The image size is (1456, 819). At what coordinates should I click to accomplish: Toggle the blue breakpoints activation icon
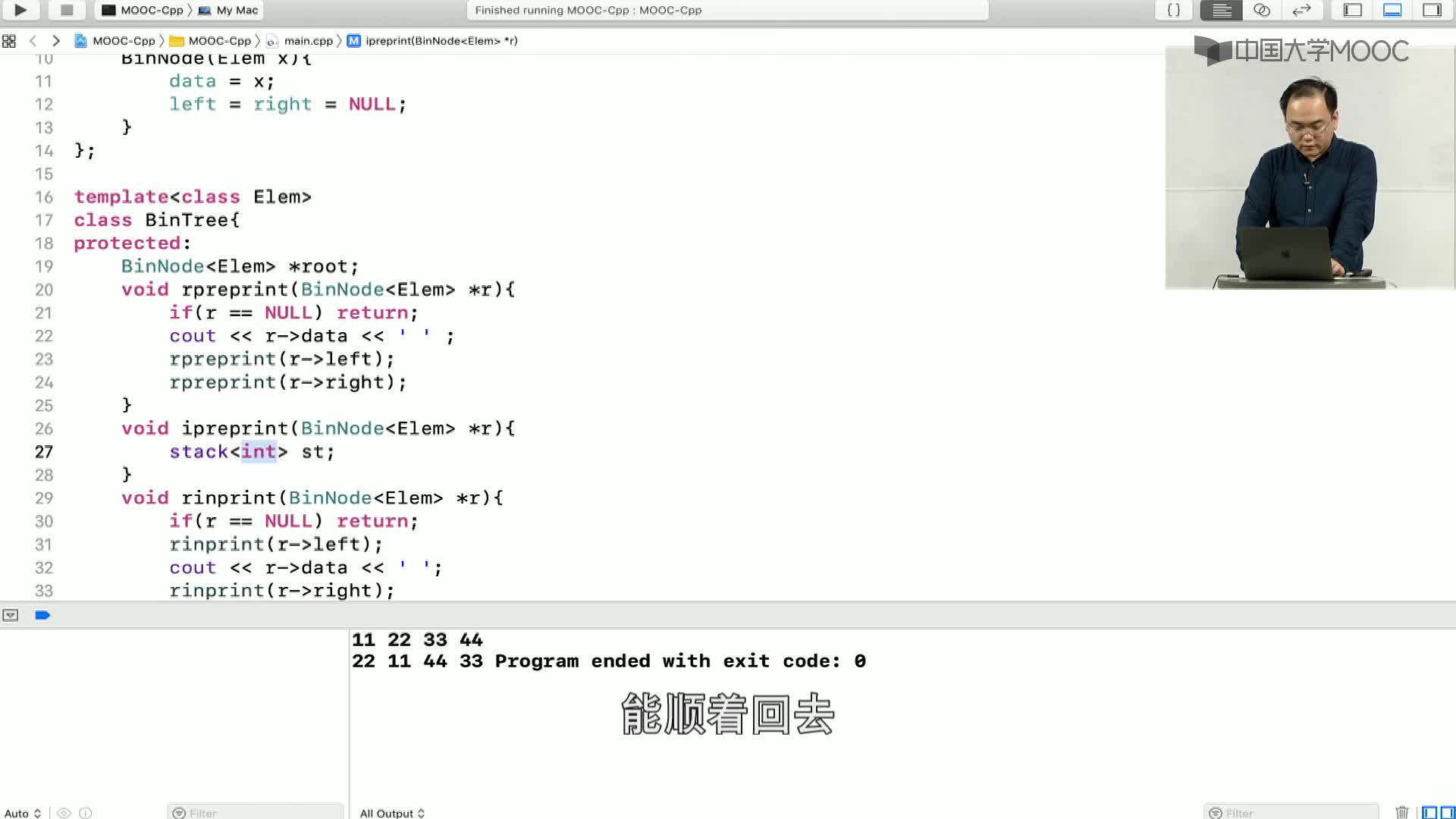pos(42,615)
